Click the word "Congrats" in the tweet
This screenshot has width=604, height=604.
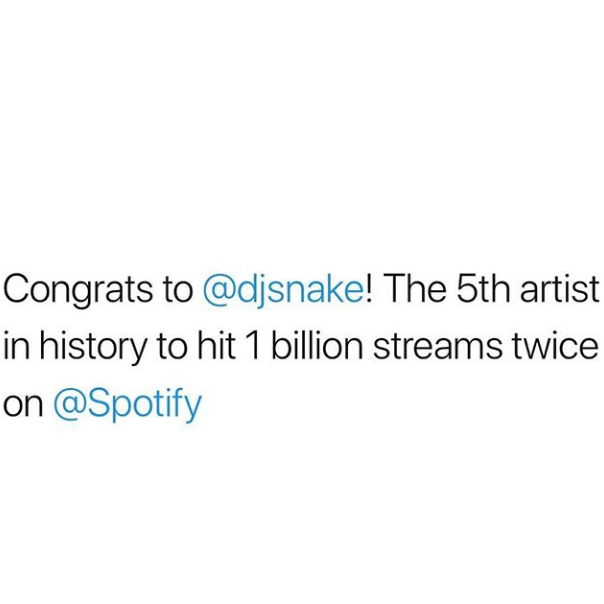pyautogui.click(x=78, y=290)
